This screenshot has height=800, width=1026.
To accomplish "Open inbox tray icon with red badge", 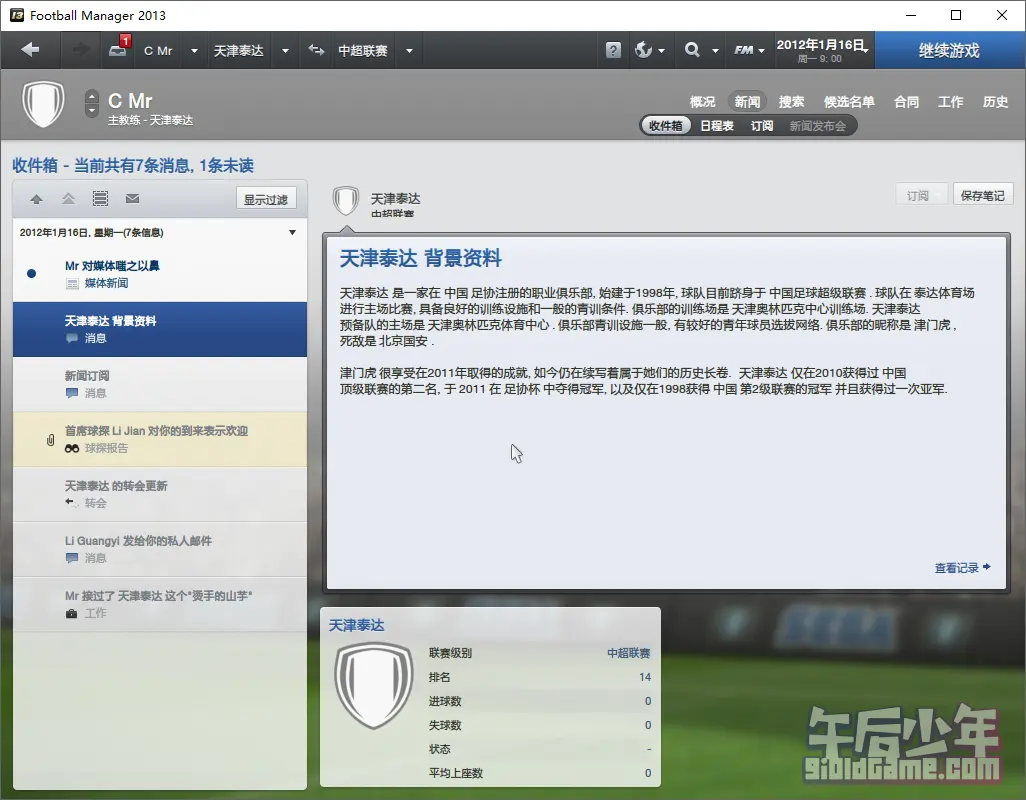I will click(x=119, y=48).
